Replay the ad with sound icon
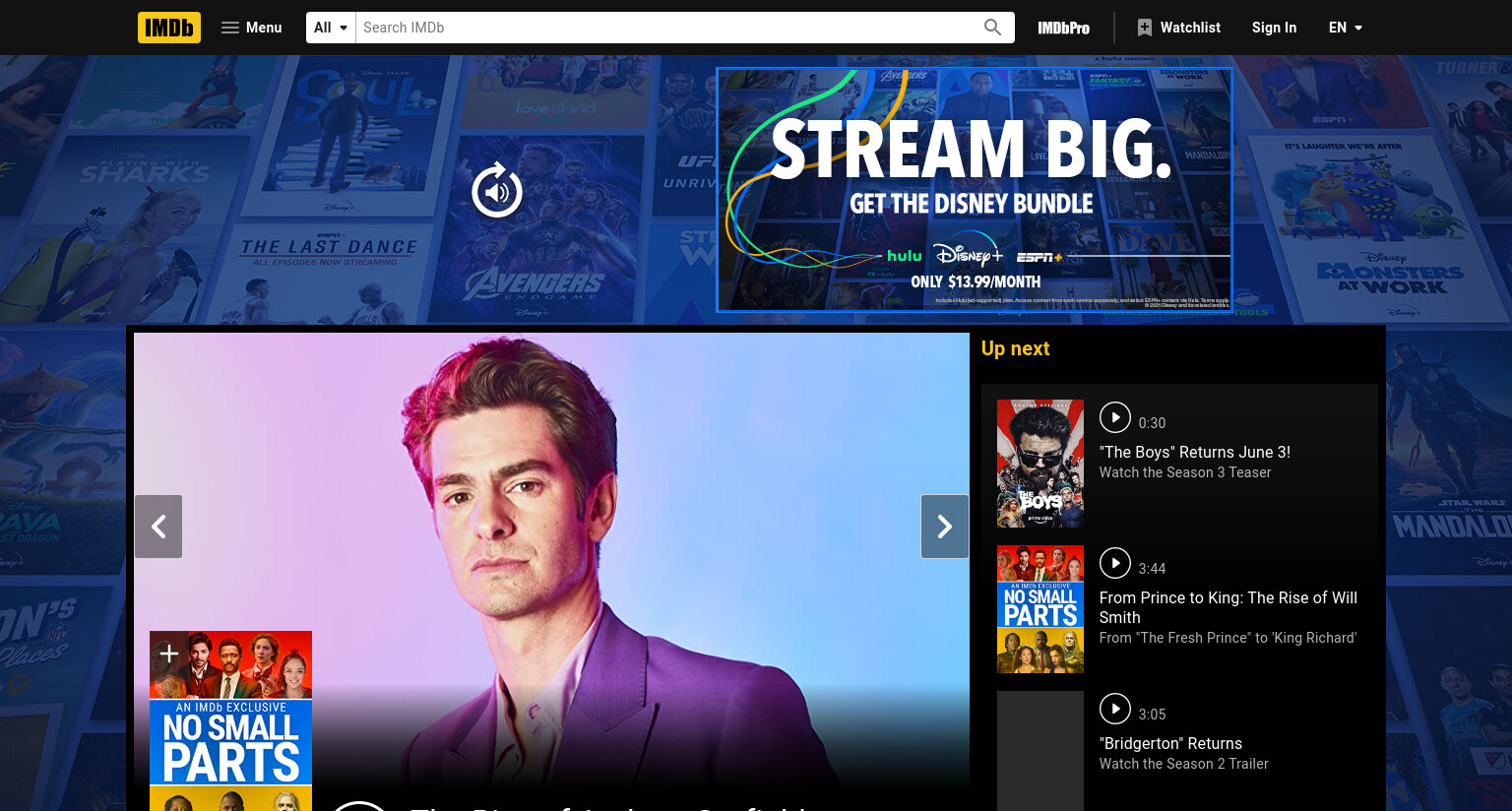 (497, 191)
